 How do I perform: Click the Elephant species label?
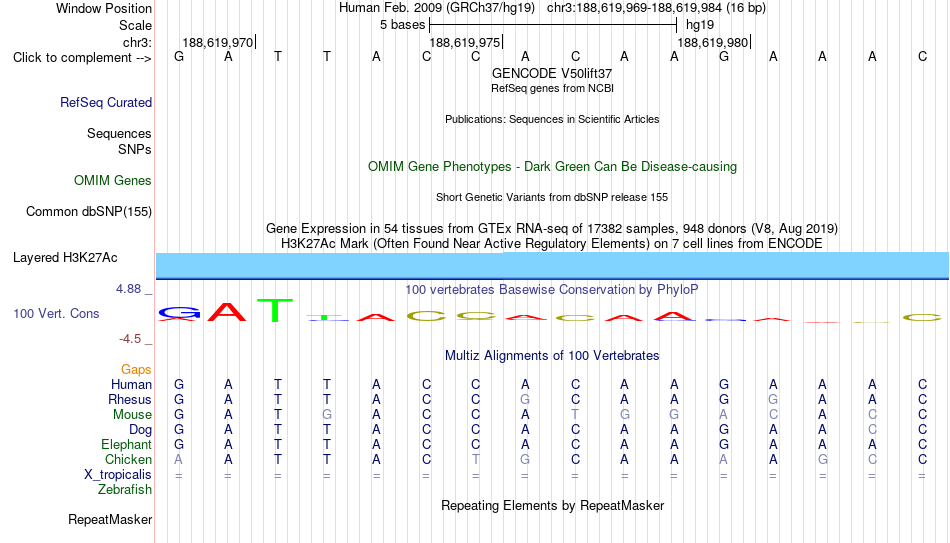click(x=126, y=445)
